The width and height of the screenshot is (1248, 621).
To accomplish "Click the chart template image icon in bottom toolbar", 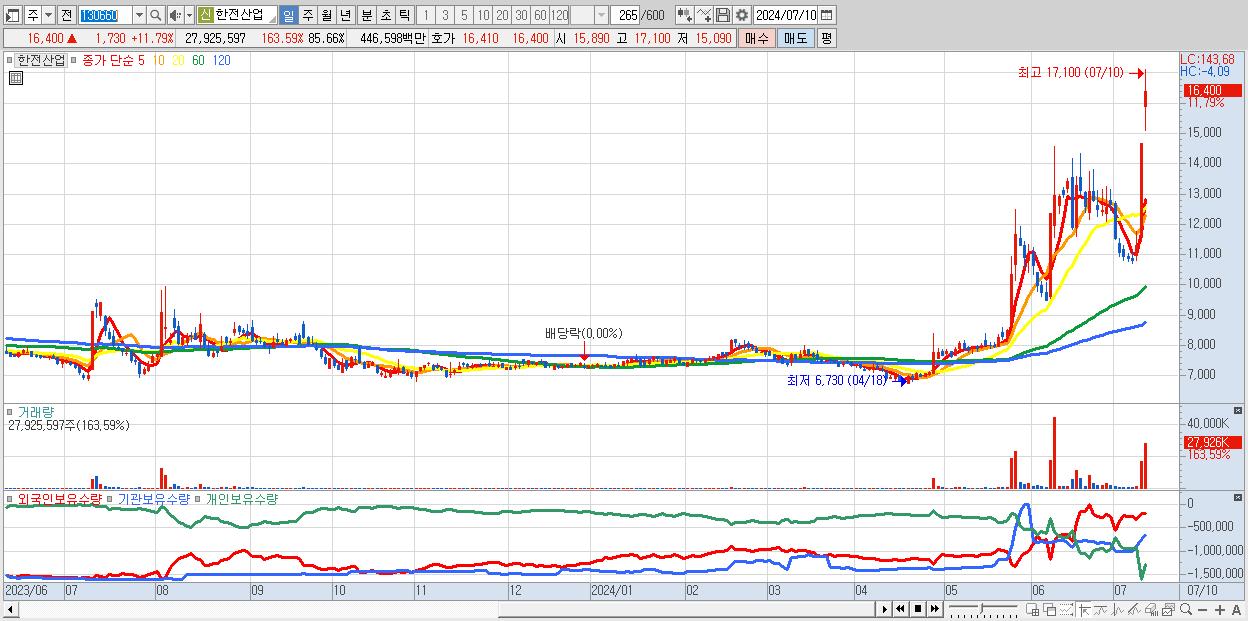I will coord(1168,610).
